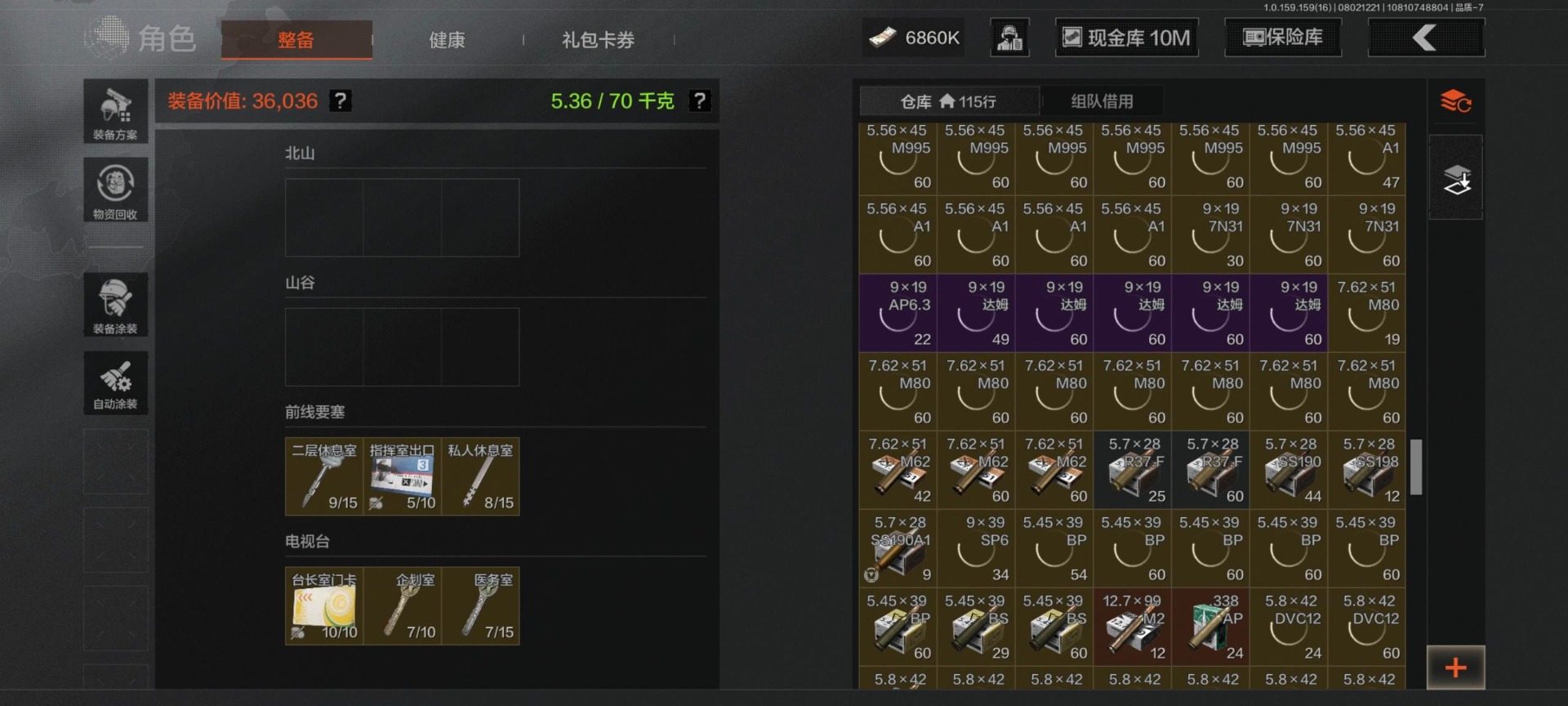Click the stash sort icon with orange layers

coord(1455,102)
